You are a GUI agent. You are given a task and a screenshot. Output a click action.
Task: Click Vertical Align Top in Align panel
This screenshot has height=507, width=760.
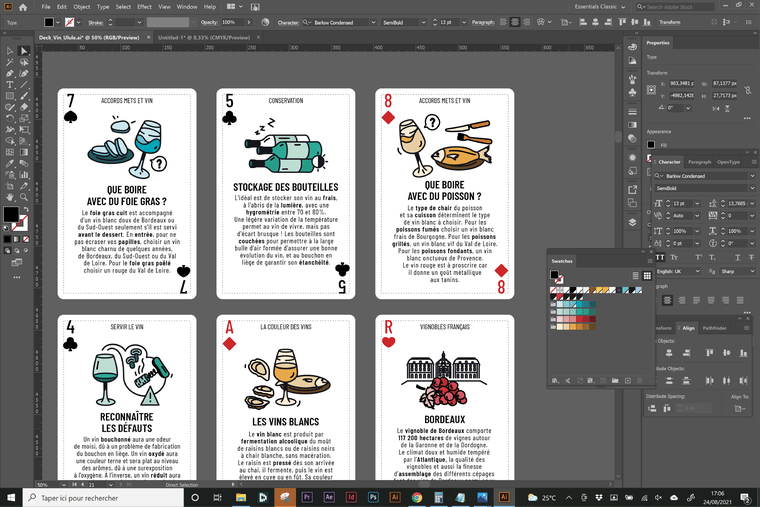pyautogui.click(x=710, y=353)
